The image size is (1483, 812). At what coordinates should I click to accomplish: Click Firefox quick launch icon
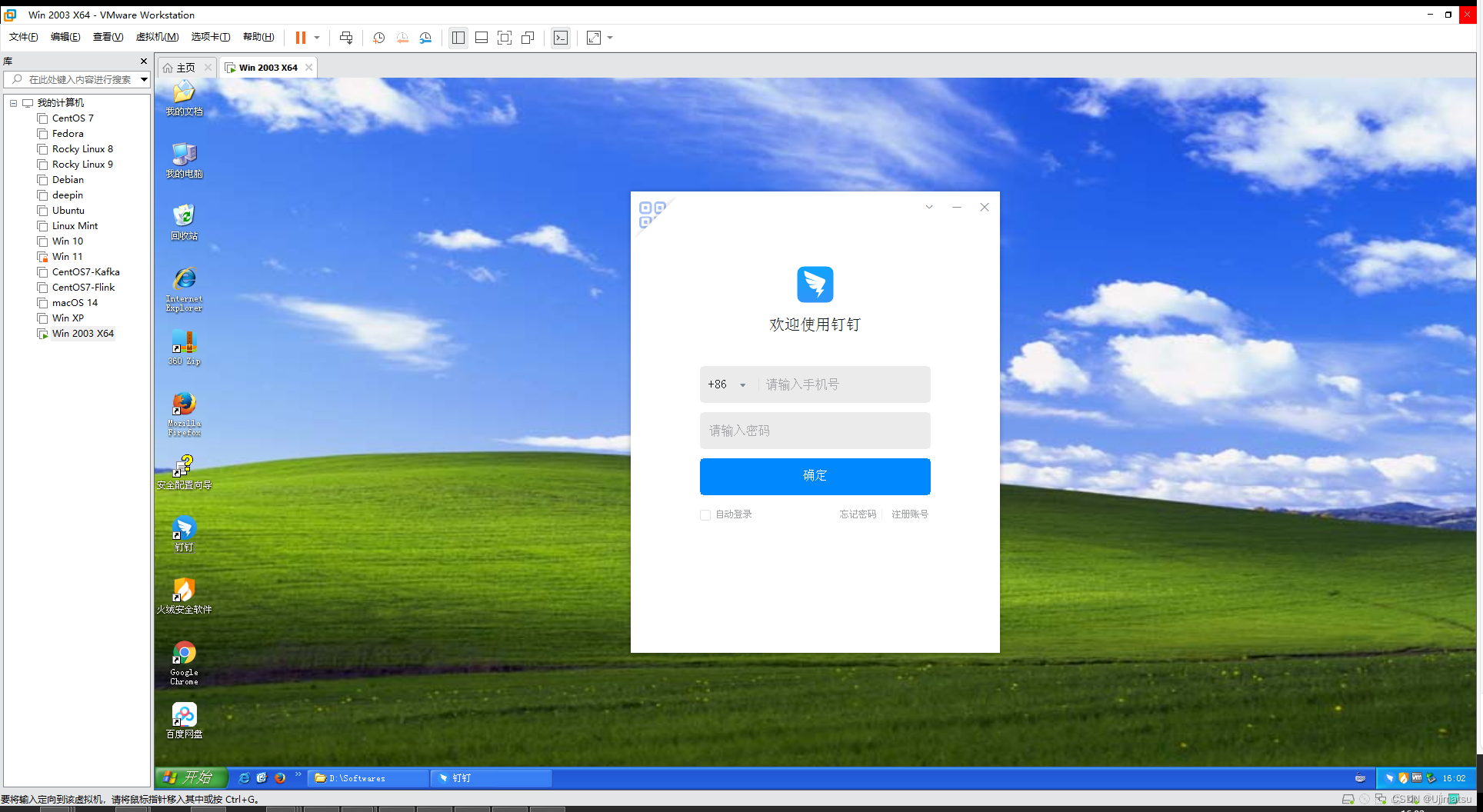click(x=280, y=778)
